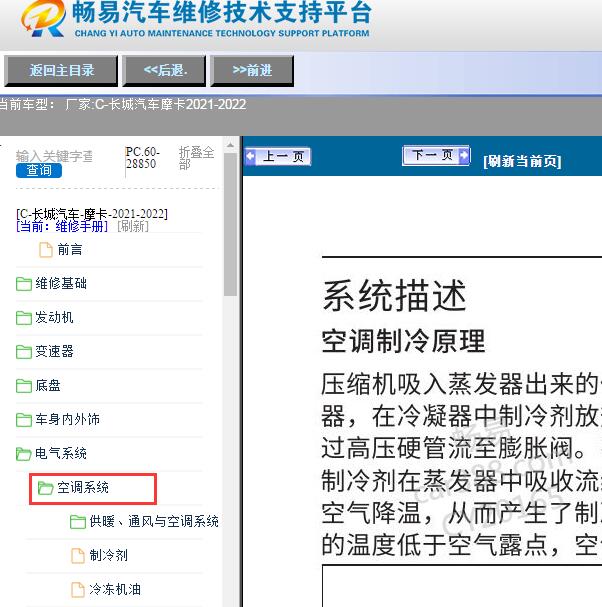Expand the 维修基础 folder icon
The width and height of the screenshot is (602, 607).
[24, 284]
